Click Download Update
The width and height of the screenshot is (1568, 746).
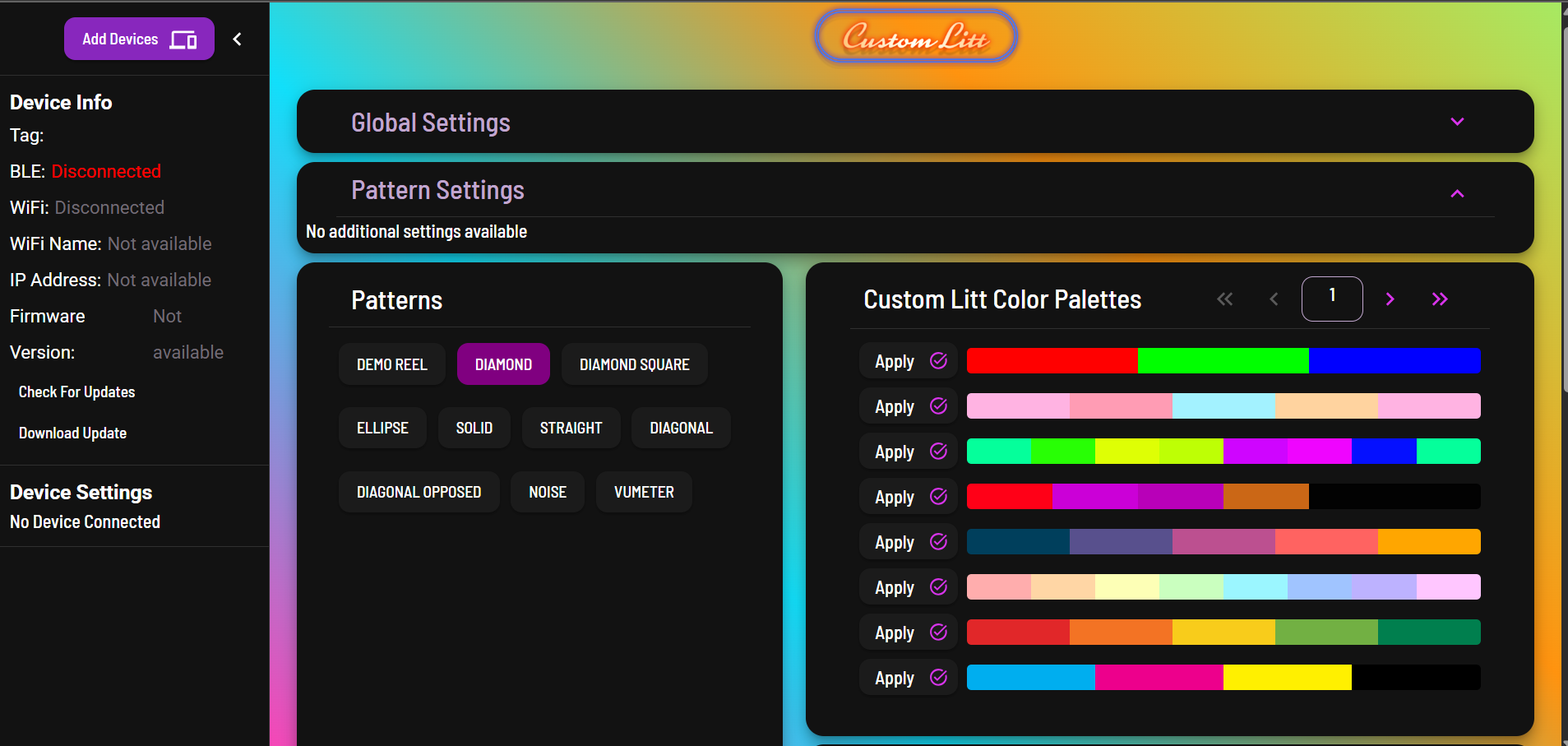[72, 433]
